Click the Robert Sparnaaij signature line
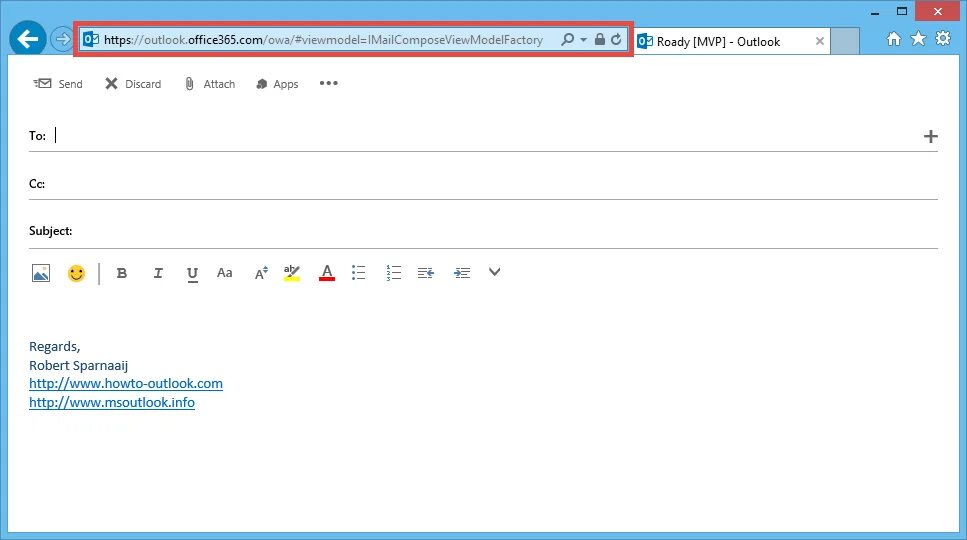The width and height of the screenshot is (967, 540). click(78, 366)
